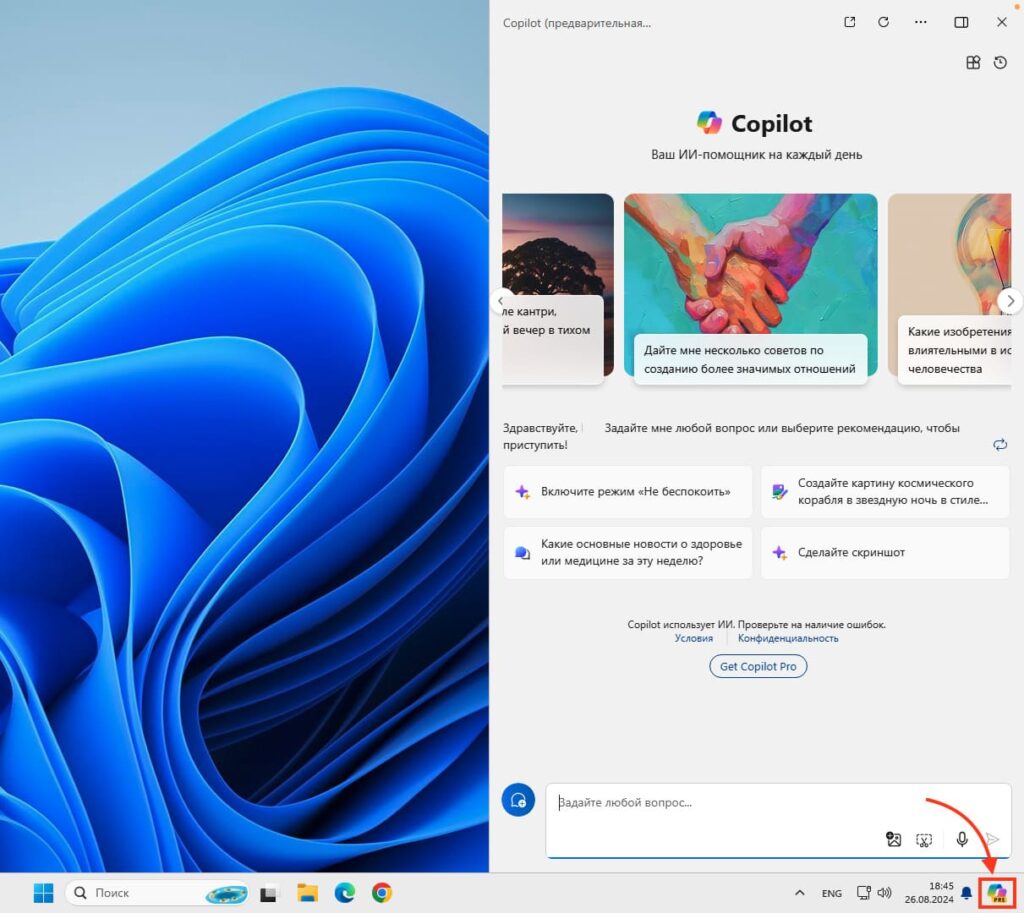This screenshot has height=913, width=1024.
Task: Open File Explorer from the taskbar
Action: (x=307, y=893)
